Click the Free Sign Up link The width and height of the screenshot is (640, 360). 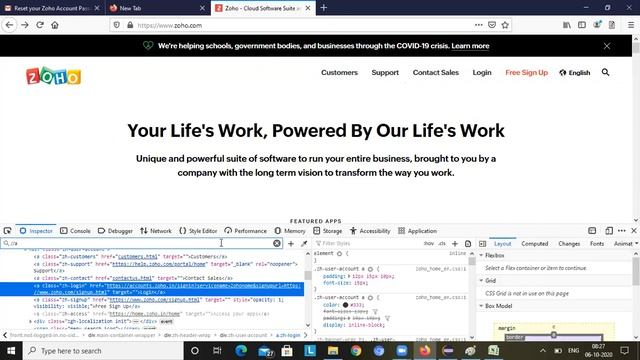(526, 73)
